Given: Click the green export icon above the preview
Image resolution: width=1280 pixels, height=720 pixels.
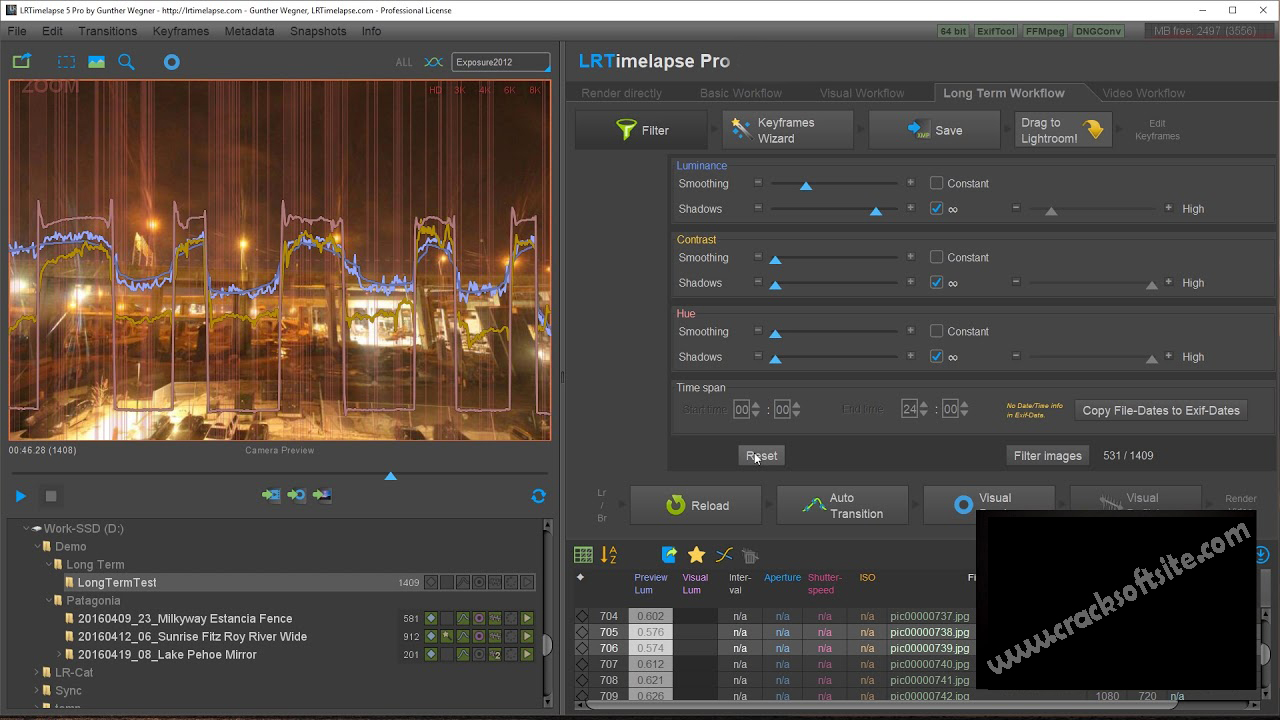Looking at the screenshot, I should pyautogui.click(x=21, y=61).
